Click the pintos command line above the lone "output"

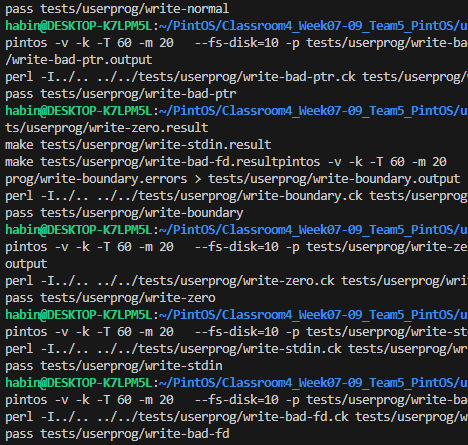tap(237, 247)
